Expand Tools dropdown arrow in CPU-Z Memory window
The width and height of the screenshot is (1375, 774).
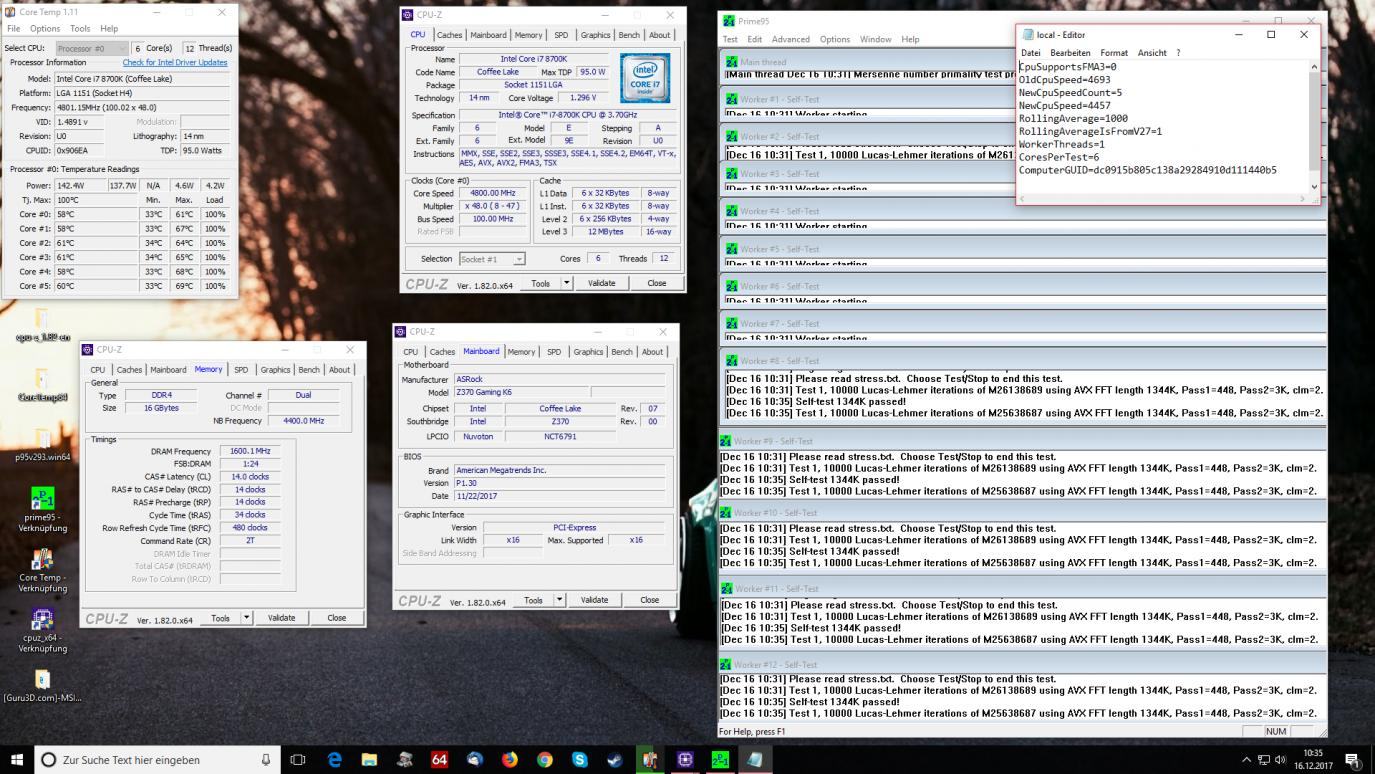coord(247,618)
